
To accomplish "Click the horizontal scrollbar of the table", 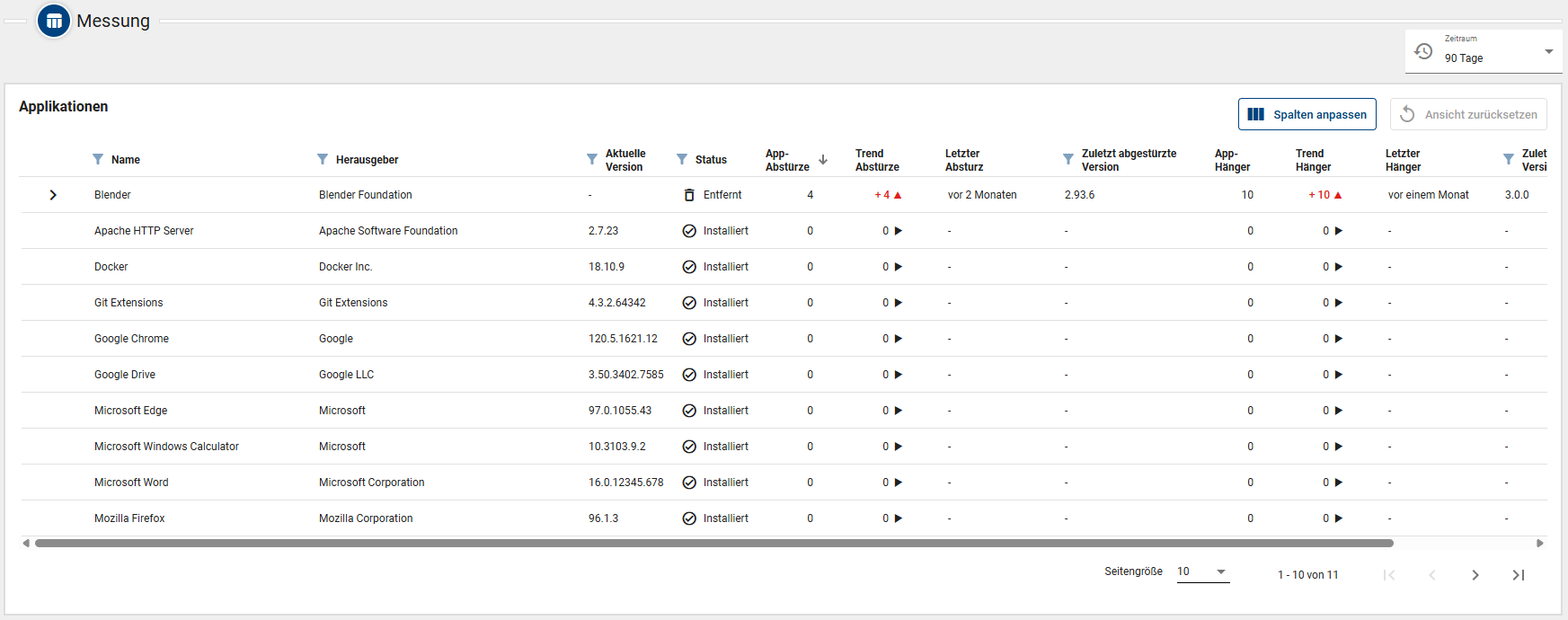I will click(x=713, y=543).
